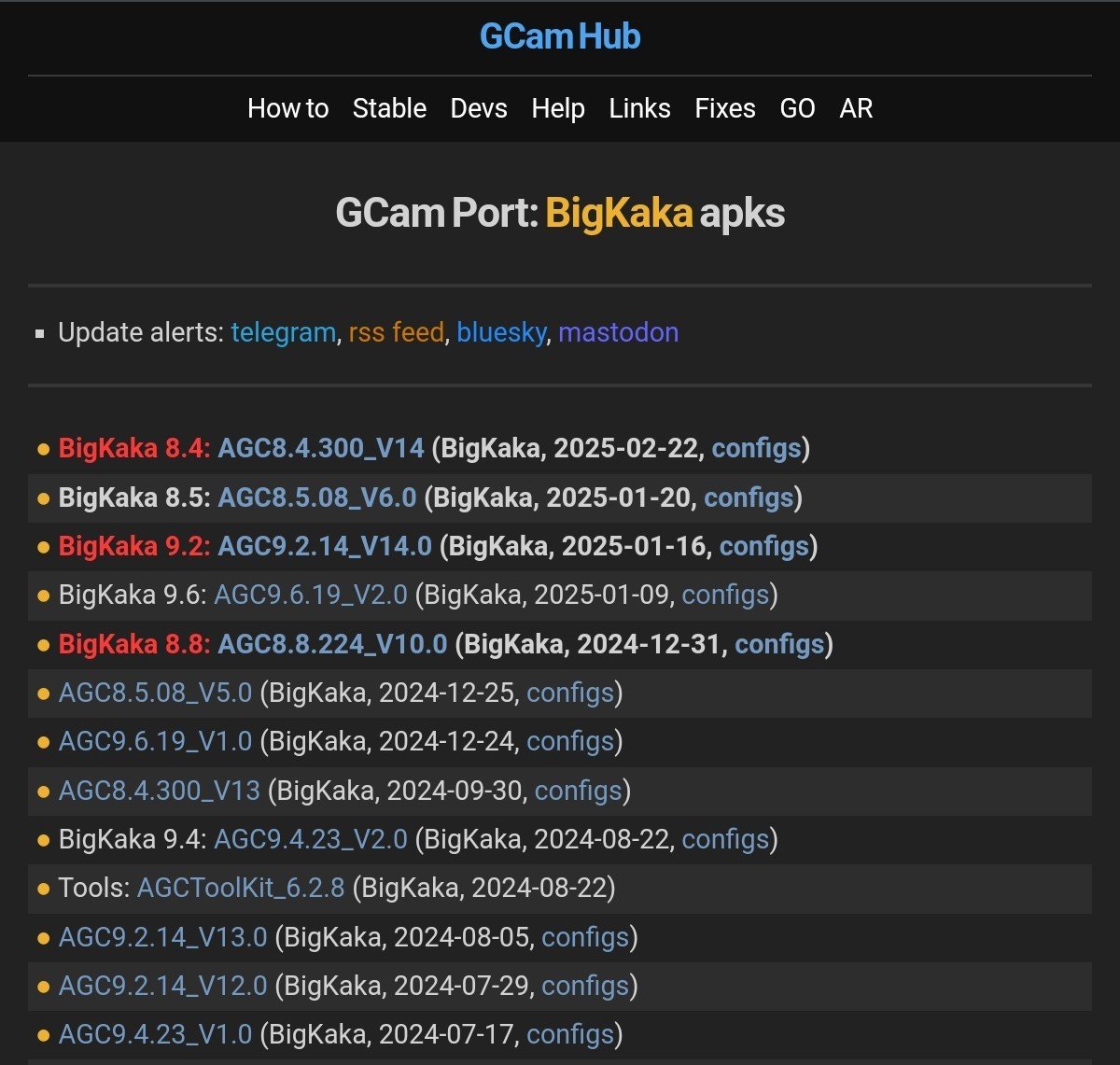Go to the Stable menu page

389,109
